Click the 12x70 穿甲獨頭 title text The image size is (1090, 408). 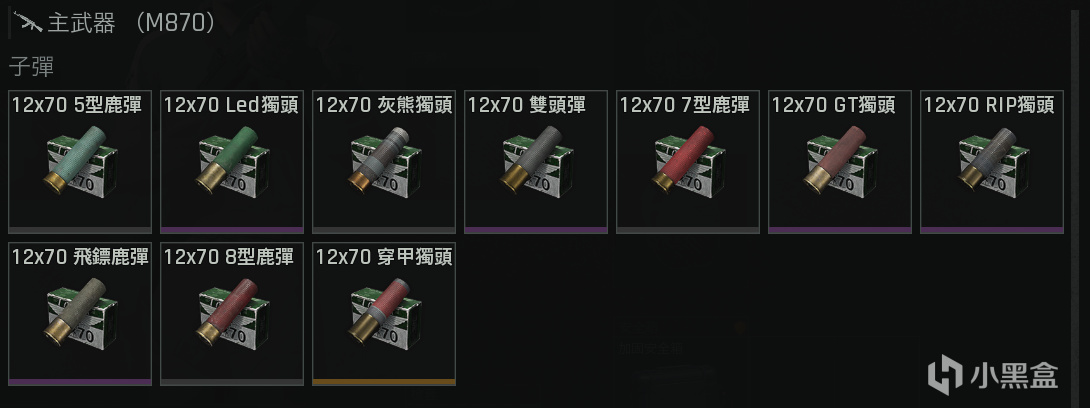pos(384,258)
